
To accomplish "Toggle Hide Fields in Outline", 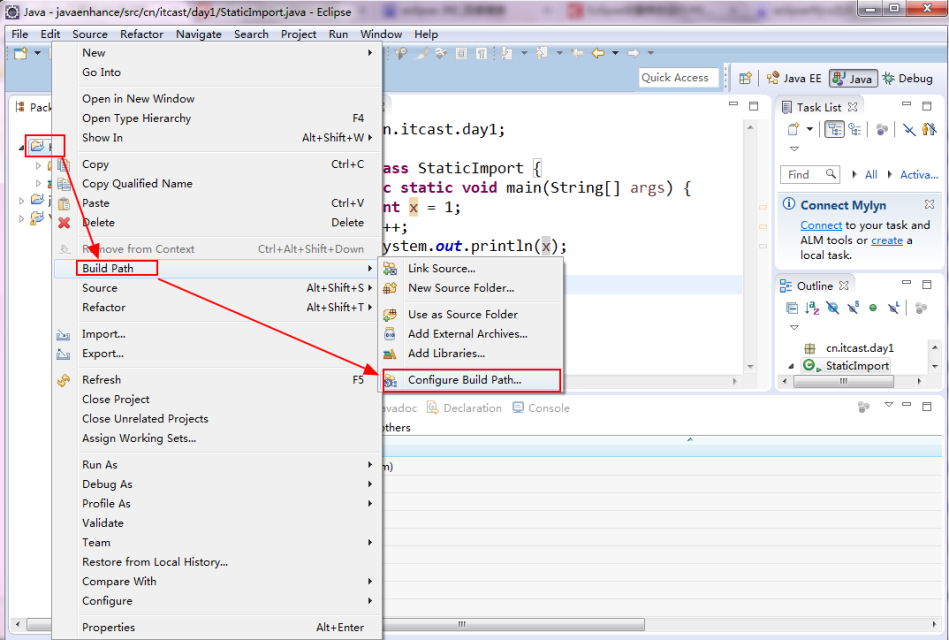I will (x=832, y=308).
